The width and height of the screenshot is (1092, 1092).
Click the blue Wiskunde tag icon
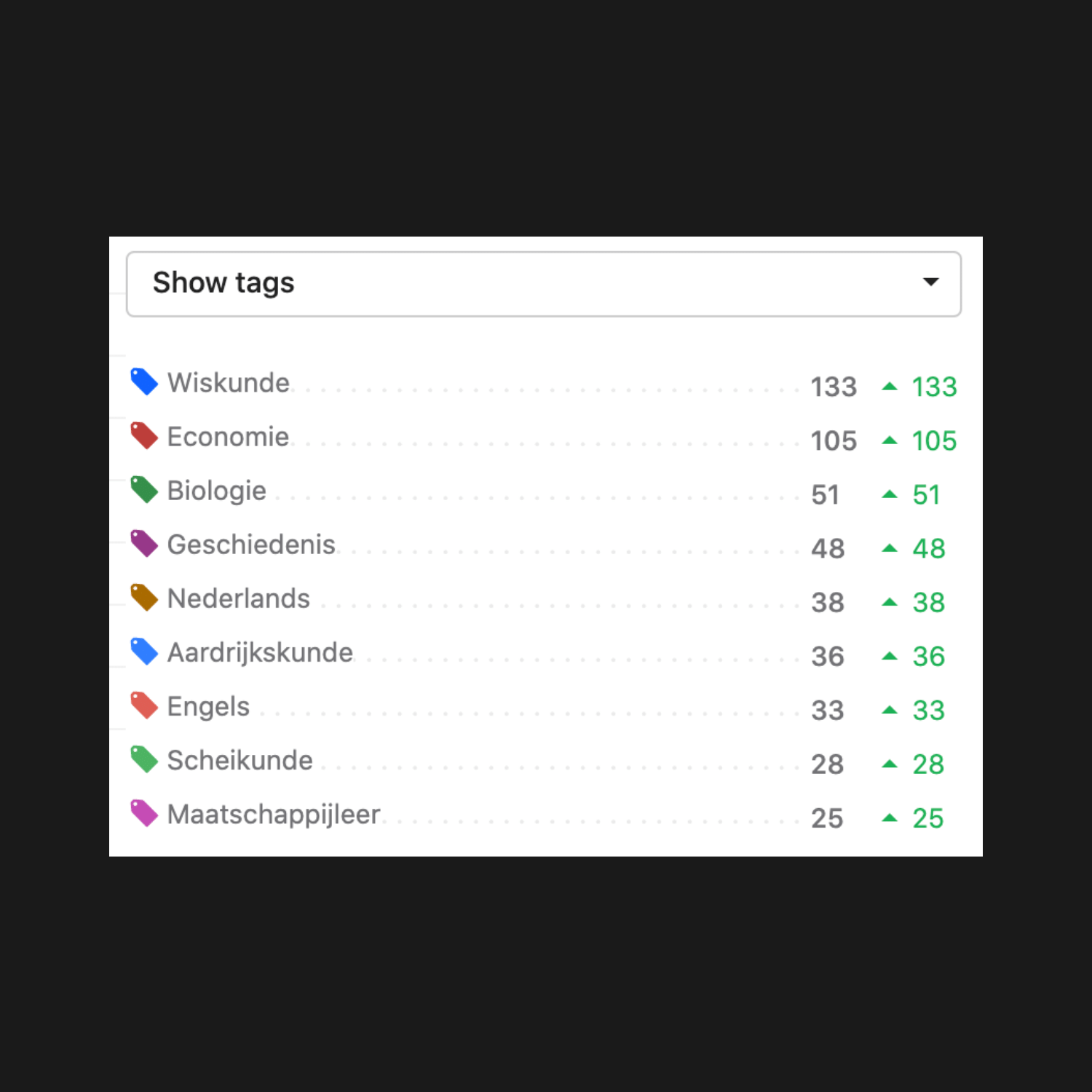point(144,382)
